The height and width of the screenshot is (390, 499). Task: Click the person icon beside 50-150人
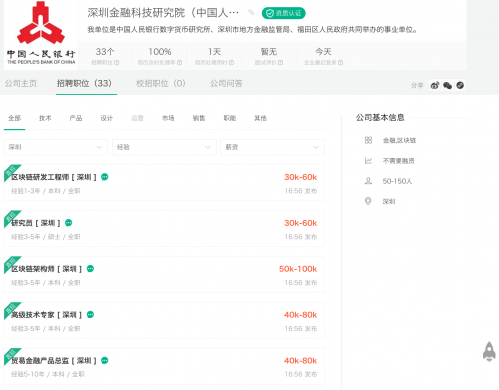(368, 181)
